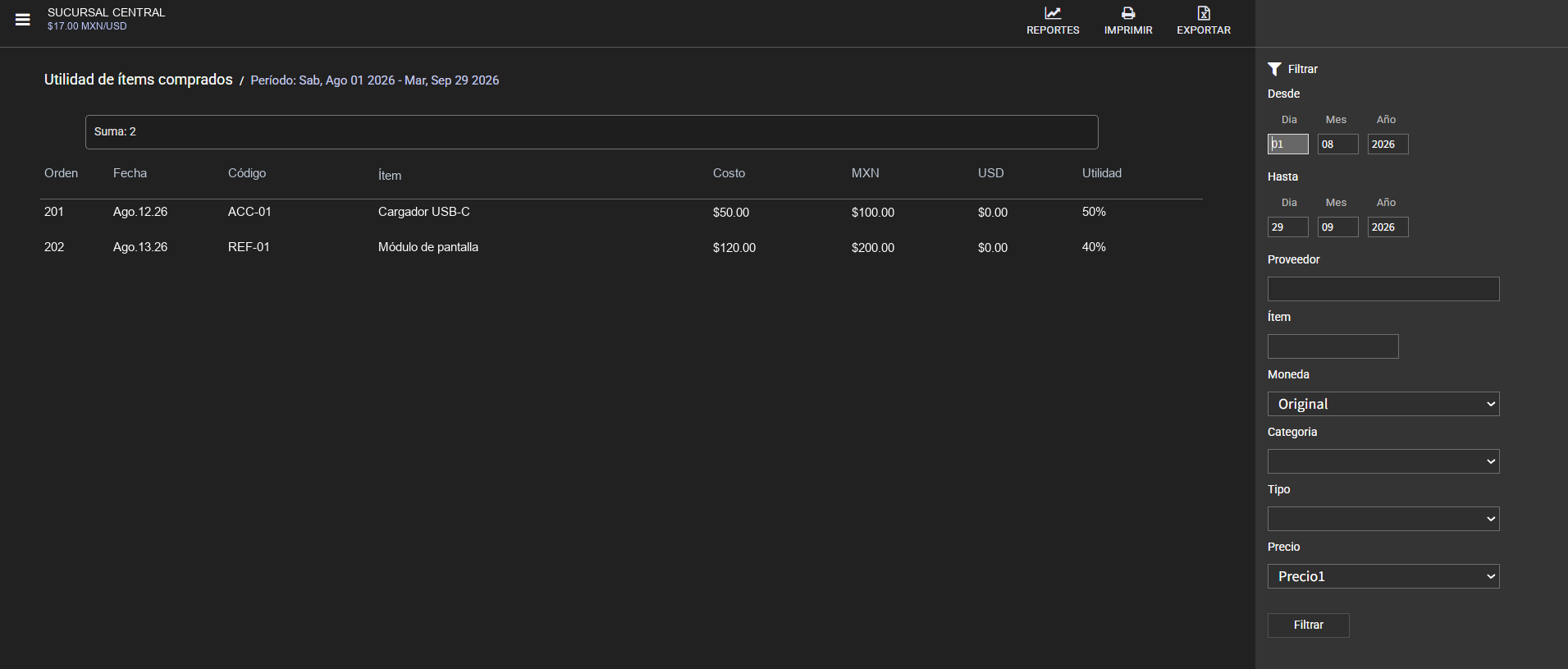The image size is (1568, 669).
Task: Click the Hasta Año field
Action: [x=1388, y=227]
